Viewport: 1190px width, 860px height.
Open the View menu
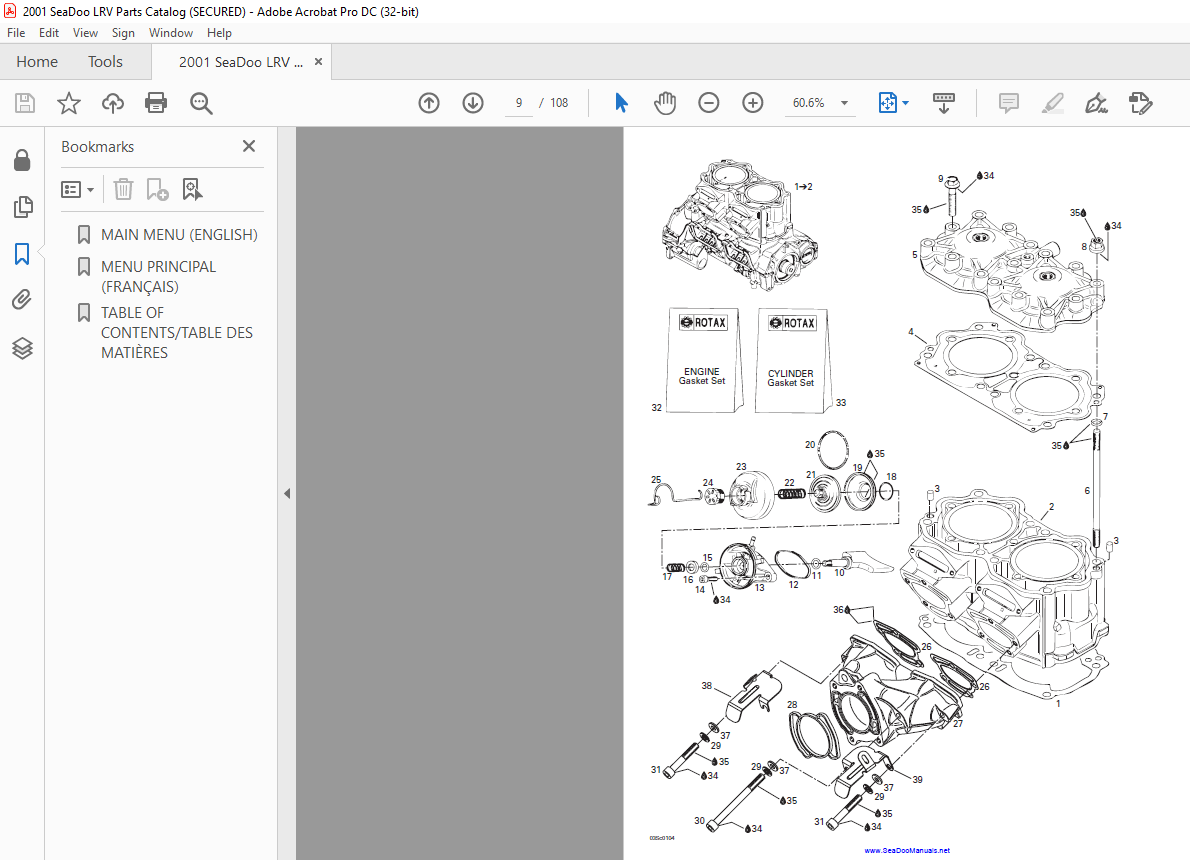coord(85,33)
